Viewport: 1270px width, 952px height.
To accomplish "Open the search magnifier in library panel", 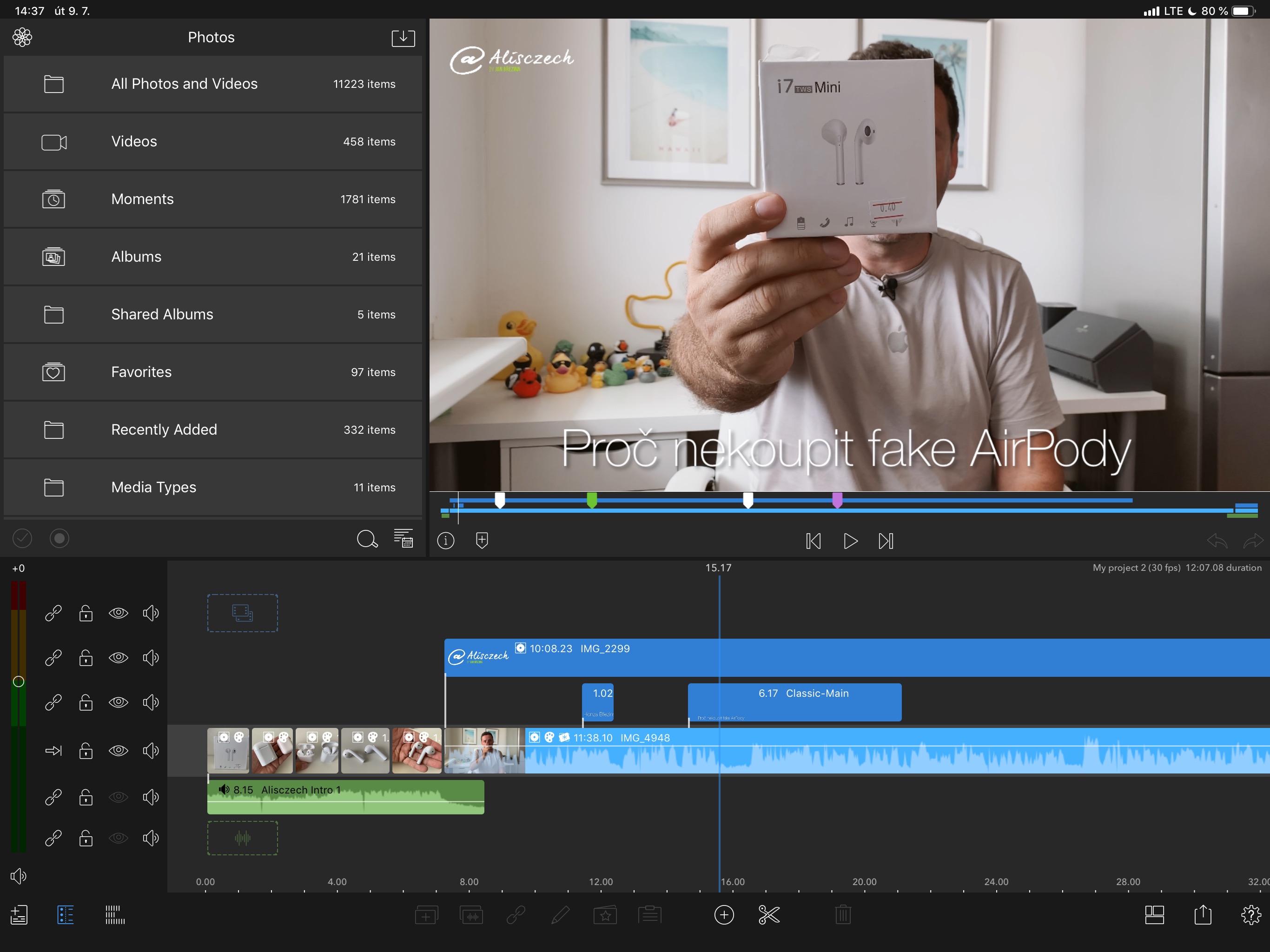I will tap(367, 539).
